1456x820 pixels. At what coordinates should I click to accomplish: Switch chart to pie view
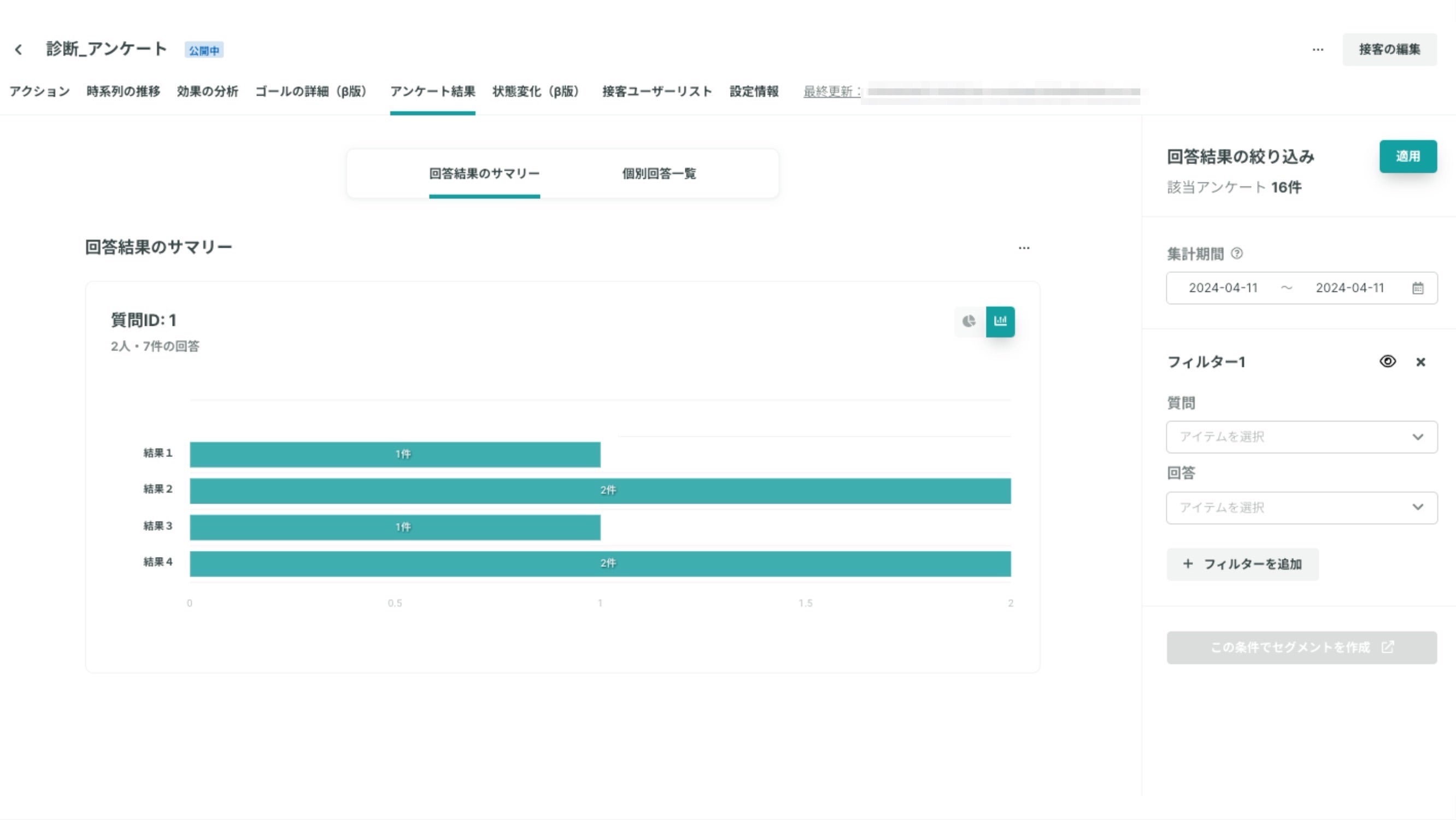tap(970, 322)
